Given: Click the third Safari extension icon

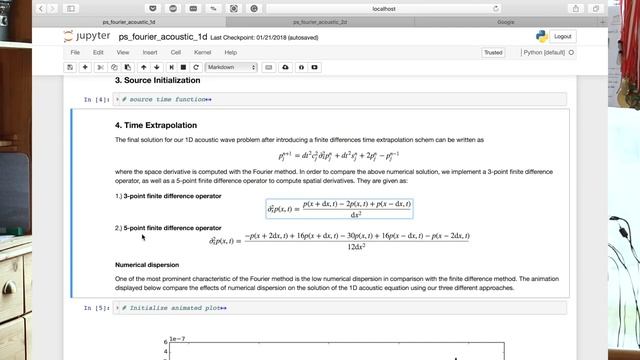Looking at the screenshot, I should (x=193, y=9).
